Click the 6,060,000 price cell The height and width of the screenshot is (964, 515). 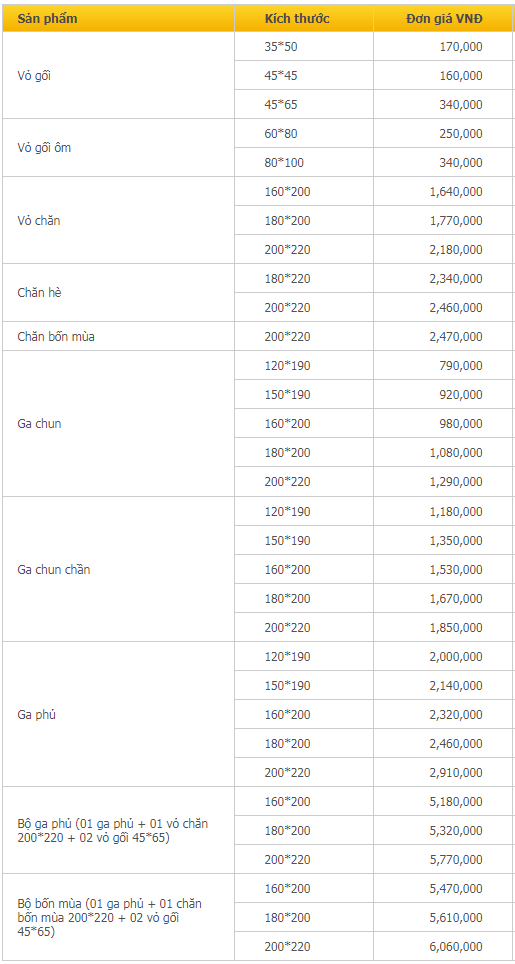pos(443,947)
